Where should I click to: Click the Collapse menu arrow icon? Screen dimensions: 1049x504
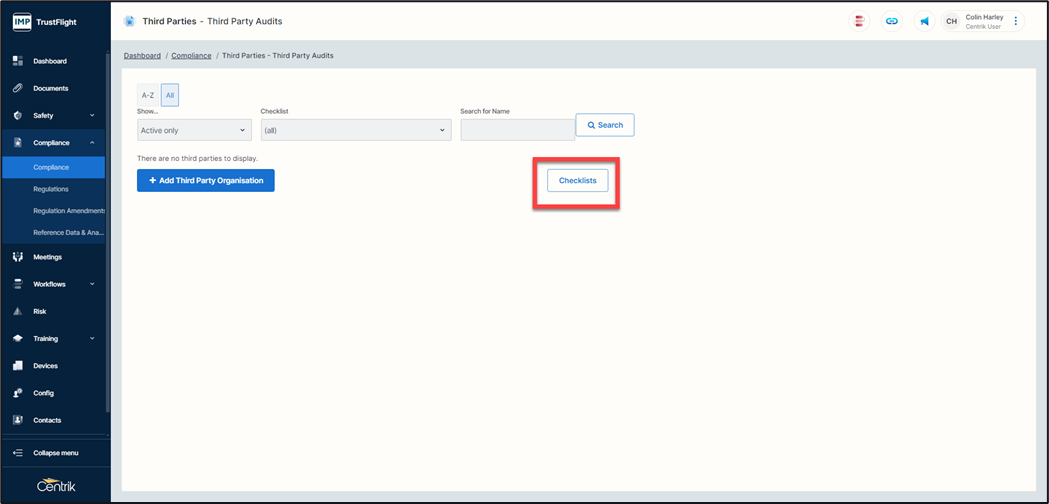[x=18, y=453]
